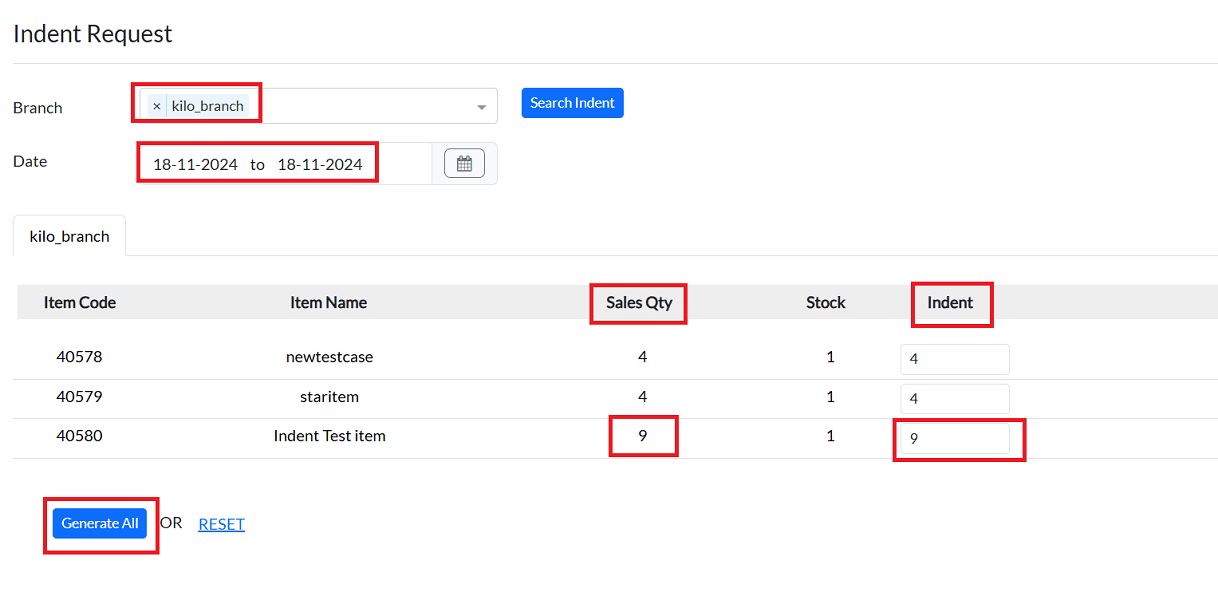The width and height of the screenshot is (1218, 600).
Task: Click the Item Name column header
Action: (x=328, y=302)
